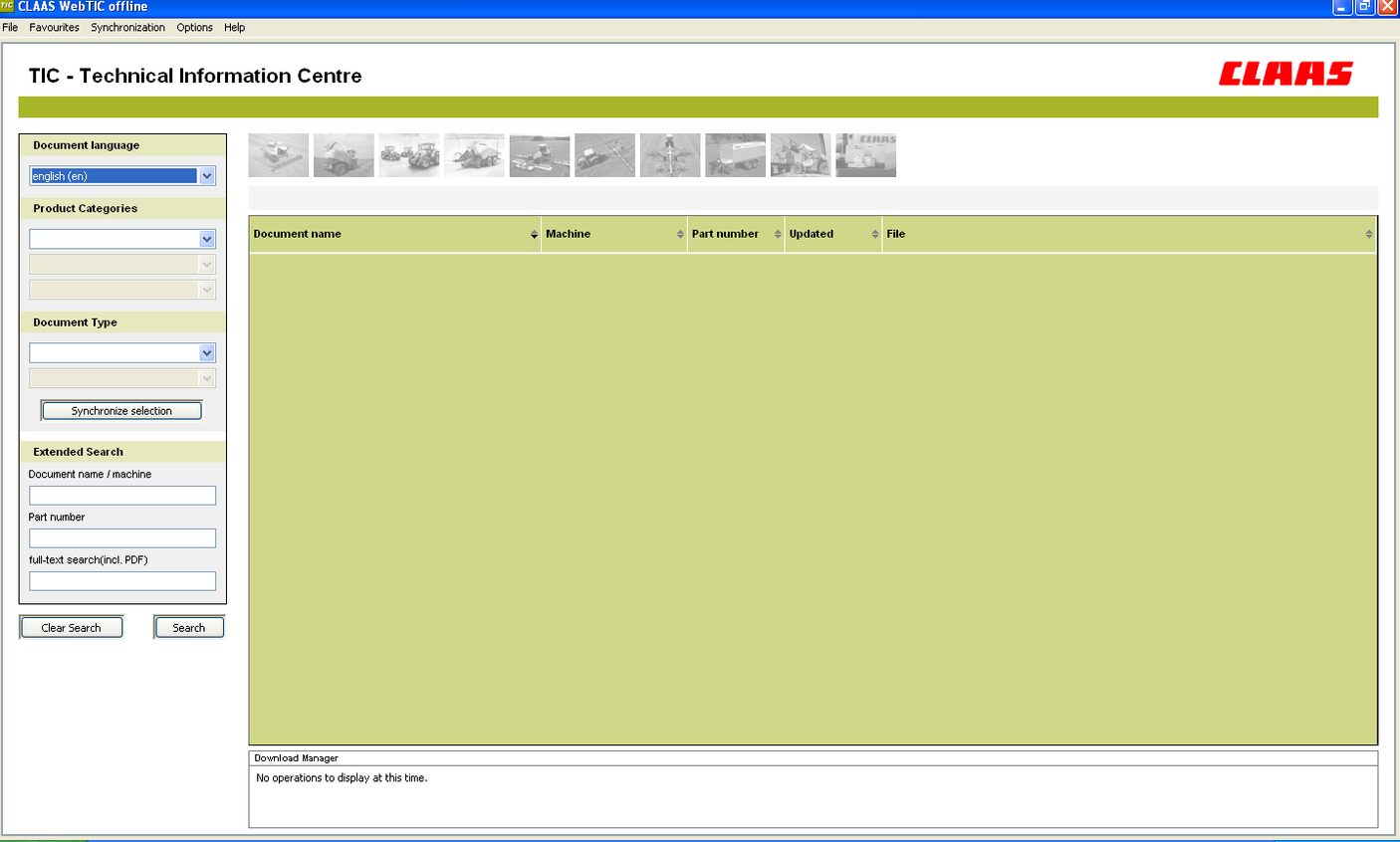Select the combine harvester product category

tap(279, 154)
